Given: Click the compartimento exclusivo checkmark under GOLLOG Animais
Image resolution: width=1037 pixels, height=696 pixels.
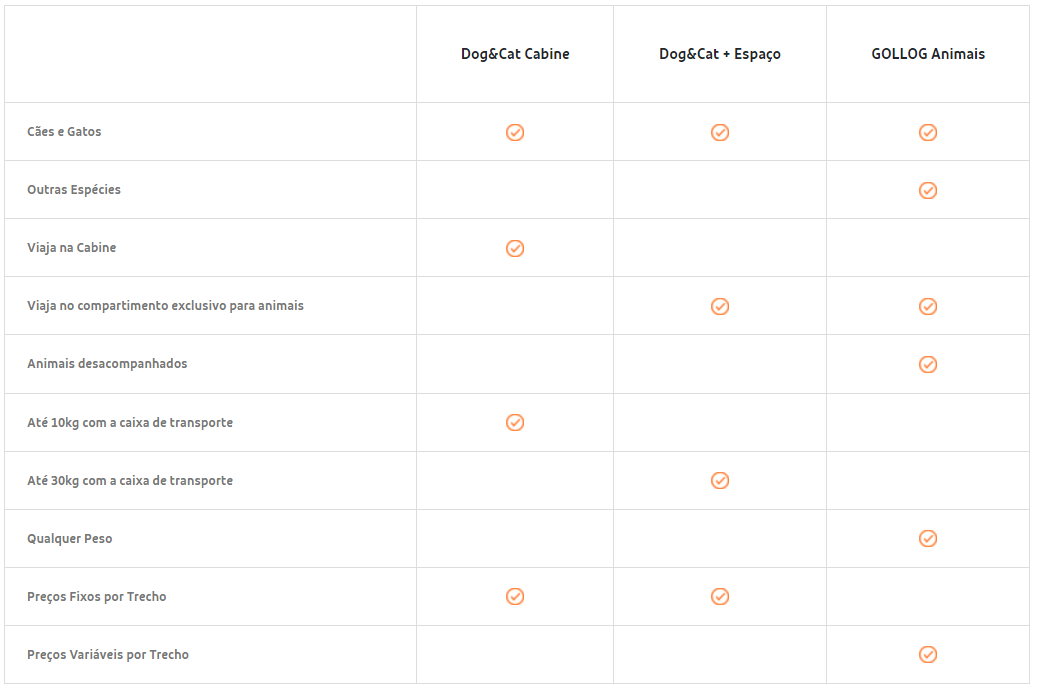Looking at the screenshot, I should (928, 306).
